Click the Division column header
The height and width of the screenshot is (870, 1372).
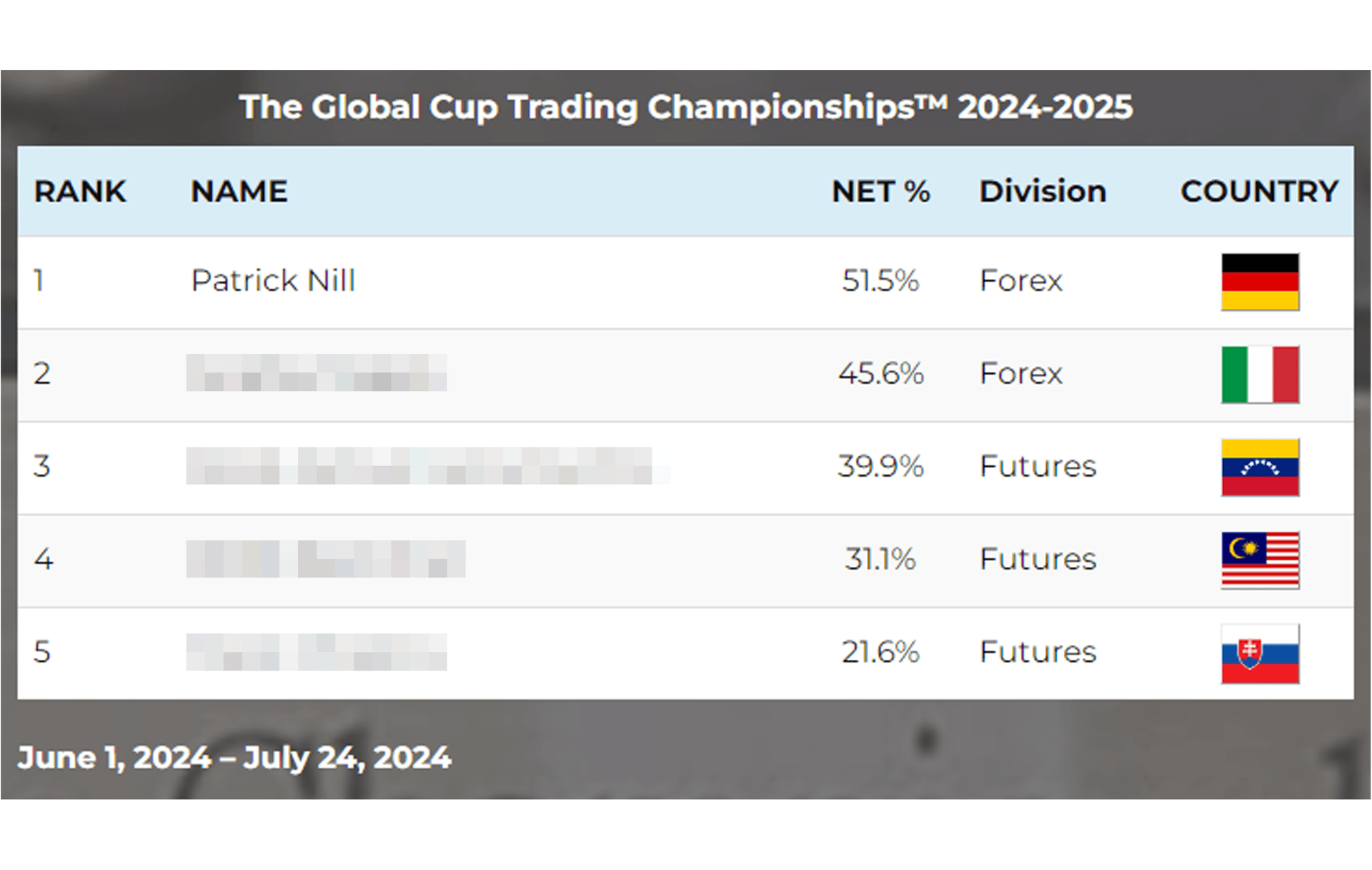(1043, 192)
